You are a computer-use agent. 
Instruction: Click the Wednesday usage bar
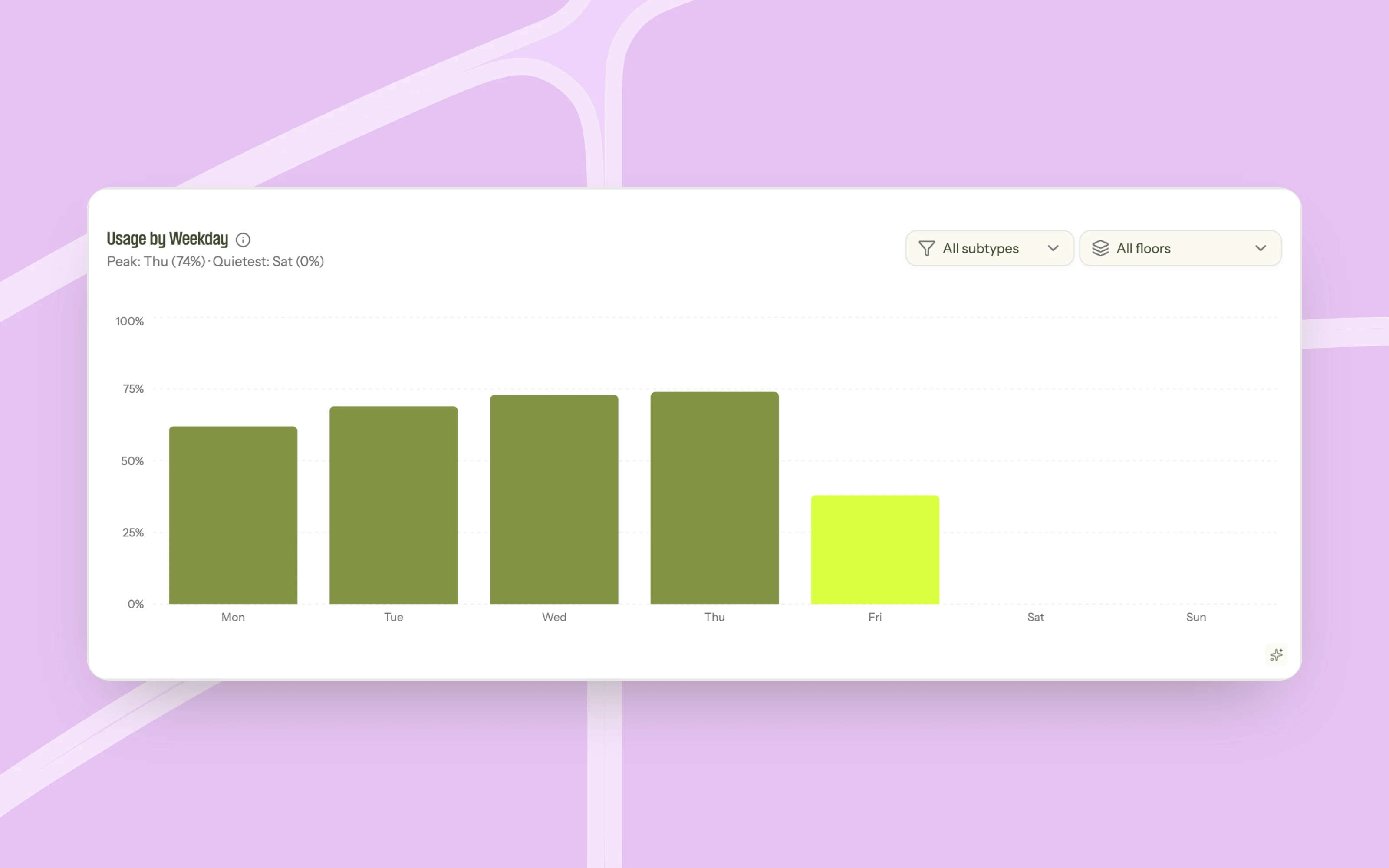click(554, 500)
